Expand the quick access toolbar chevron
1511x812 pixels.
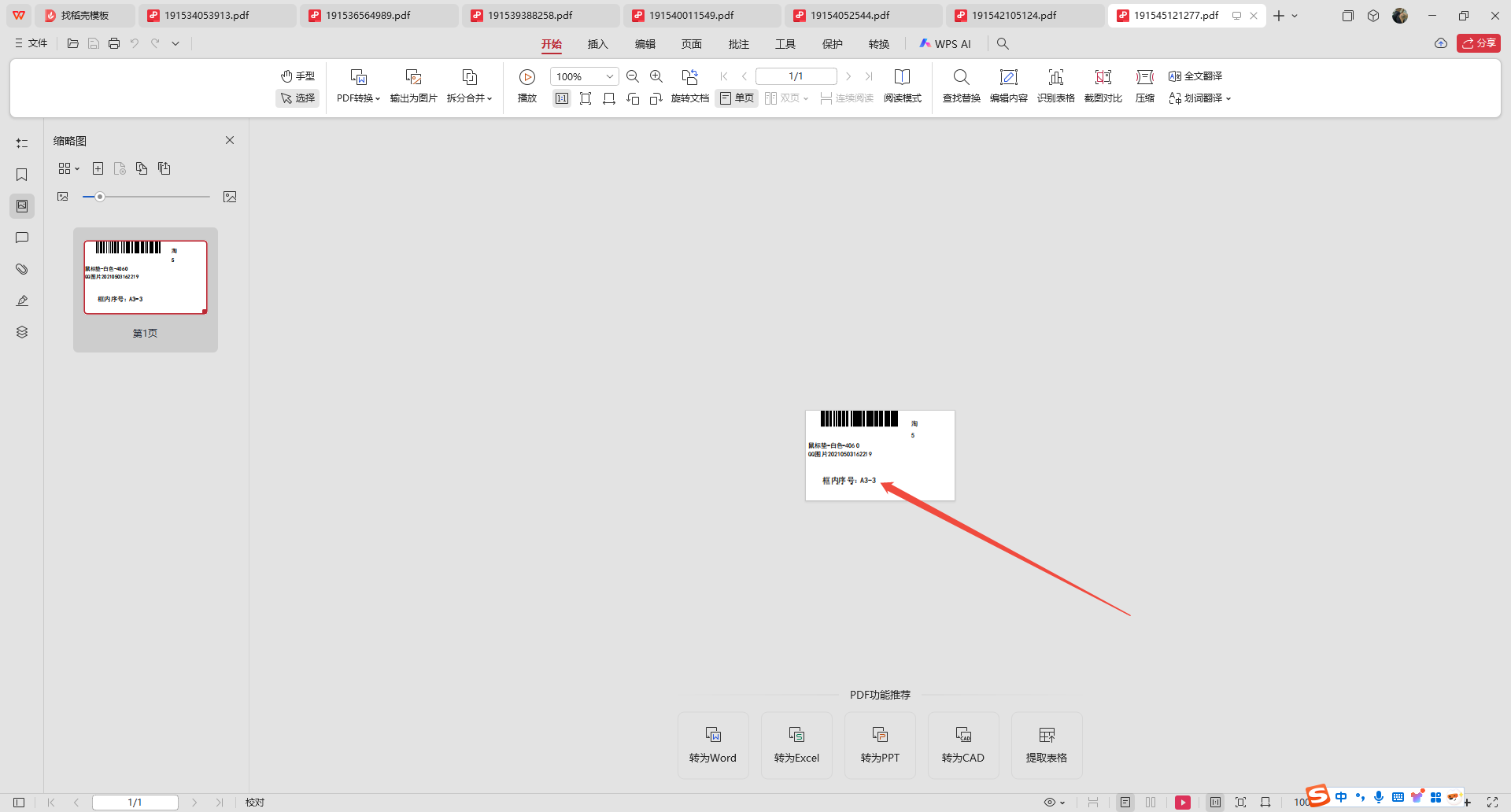click(175, 43)
